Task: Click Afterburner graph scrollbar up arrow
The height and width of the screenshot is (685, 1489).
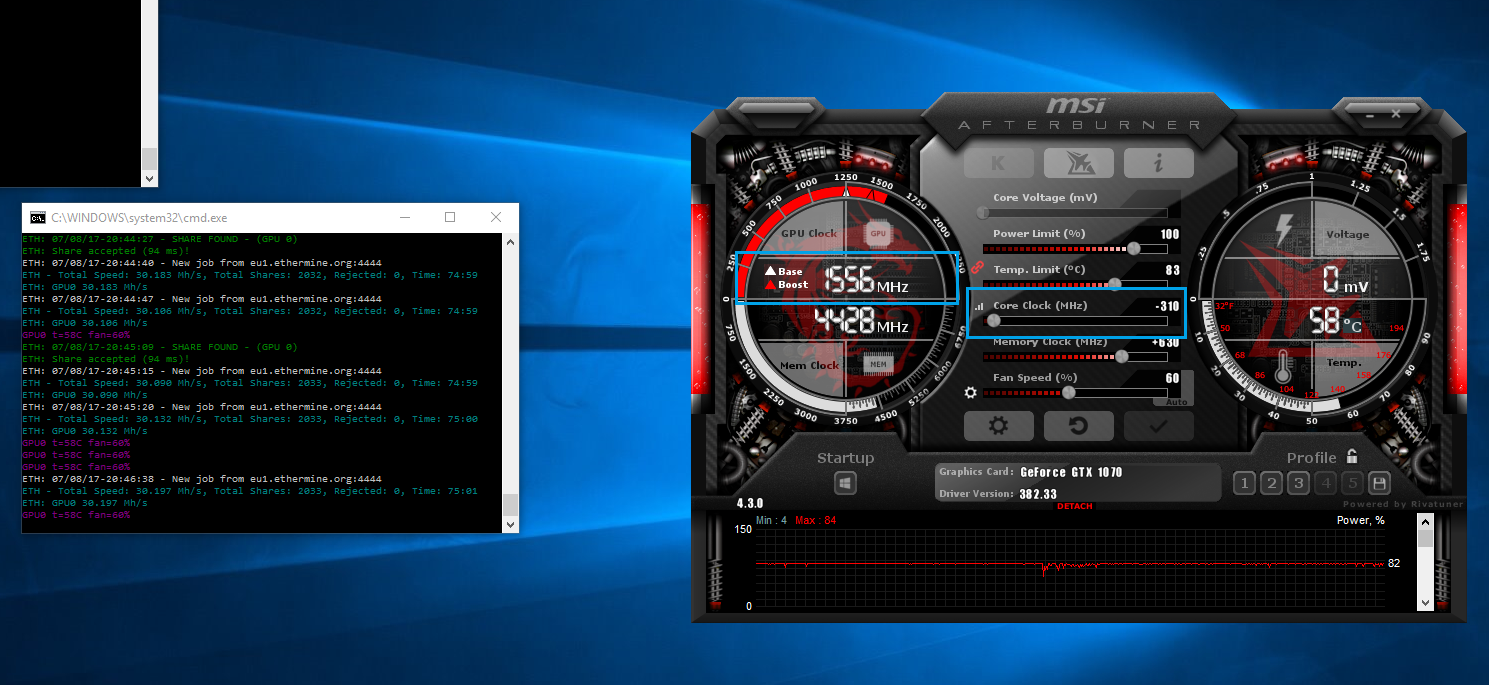Action: pos(1425,523)
